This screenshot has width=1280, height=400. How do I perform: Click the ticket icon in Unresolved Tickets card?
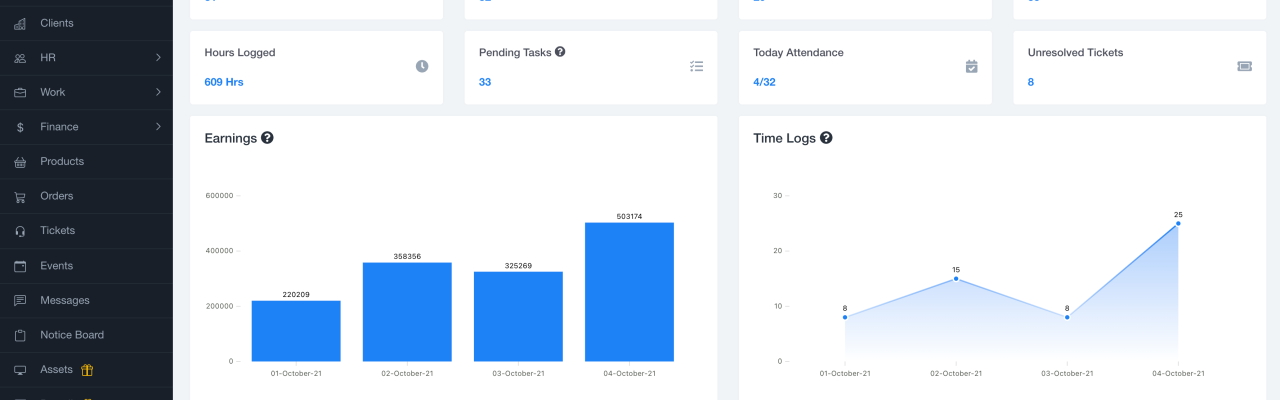tap(1245, 66)
